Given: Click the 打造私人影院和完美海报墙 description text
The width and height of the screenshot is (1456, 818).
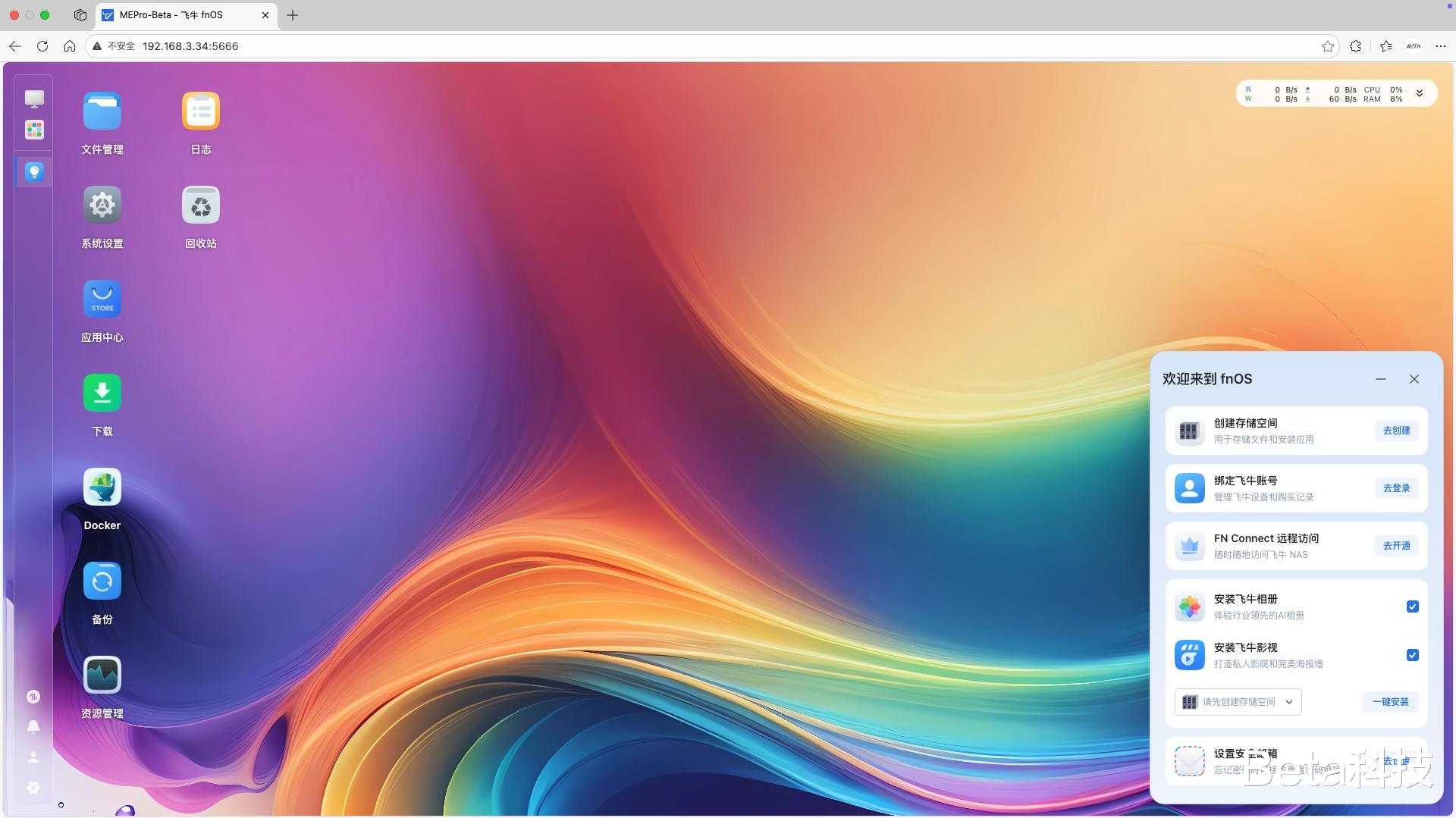Looking at the screenshot, I should 1269,664.
